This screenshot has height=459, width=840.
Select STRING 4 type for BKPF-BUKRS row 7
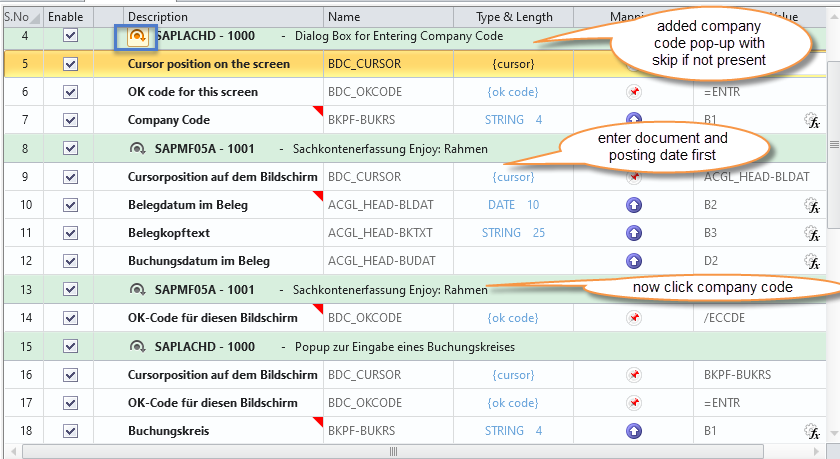click(x=513, y=120)
